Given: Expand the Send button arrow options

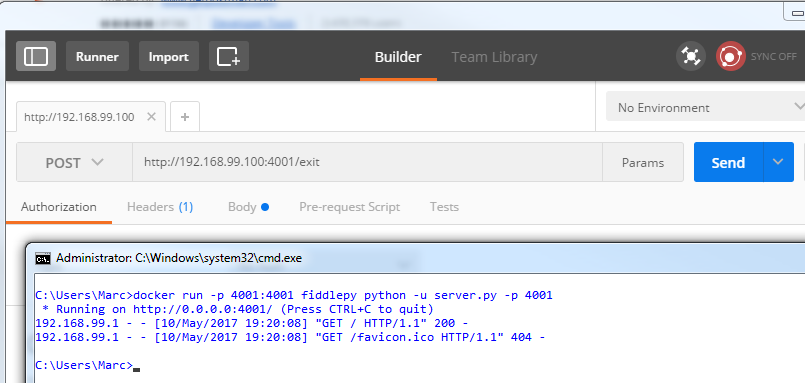Looking at the screenshot, I should click(x=778, y=162).
